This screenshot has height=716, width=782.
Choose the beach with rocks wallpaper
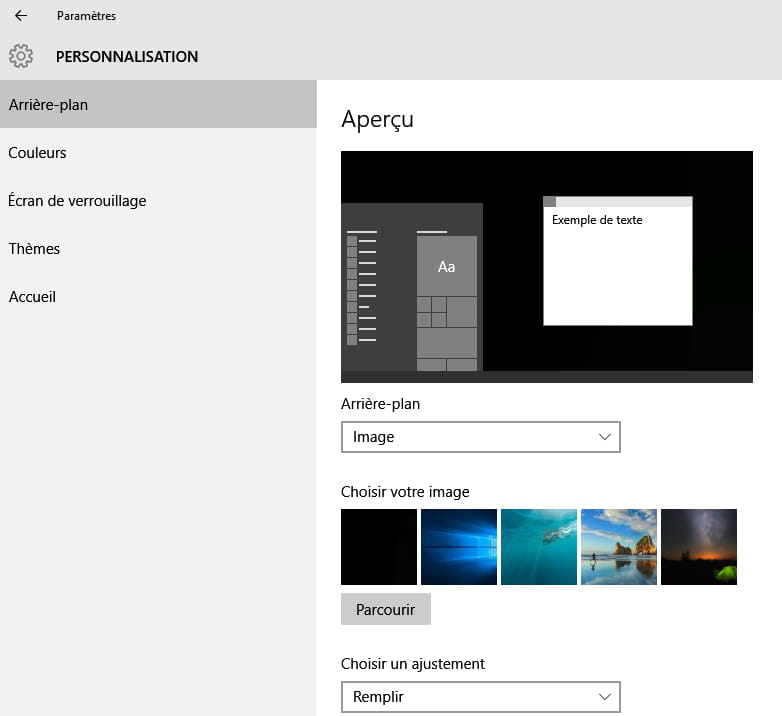[619, 547]
